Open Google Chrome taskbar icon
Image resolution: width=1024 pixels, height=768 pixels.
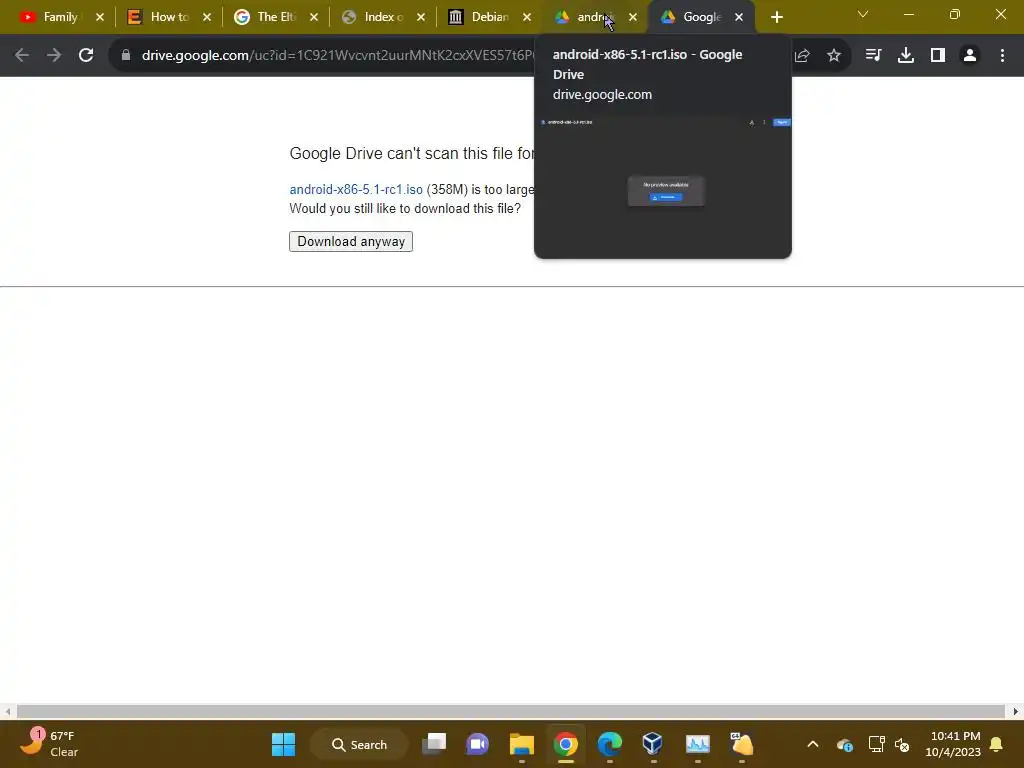pyautogui.click(x=566, y=744)
